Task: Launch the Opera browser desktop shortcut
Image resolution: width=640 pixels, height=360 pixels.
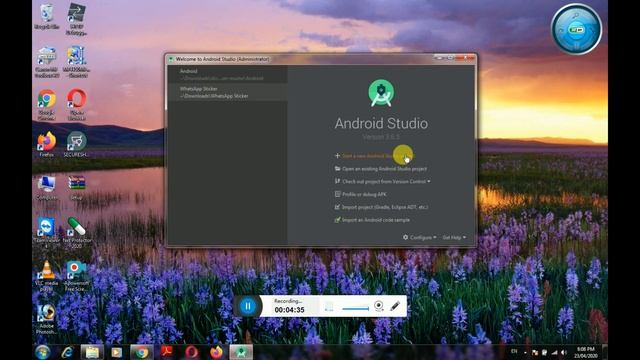Action: (76, 105)
